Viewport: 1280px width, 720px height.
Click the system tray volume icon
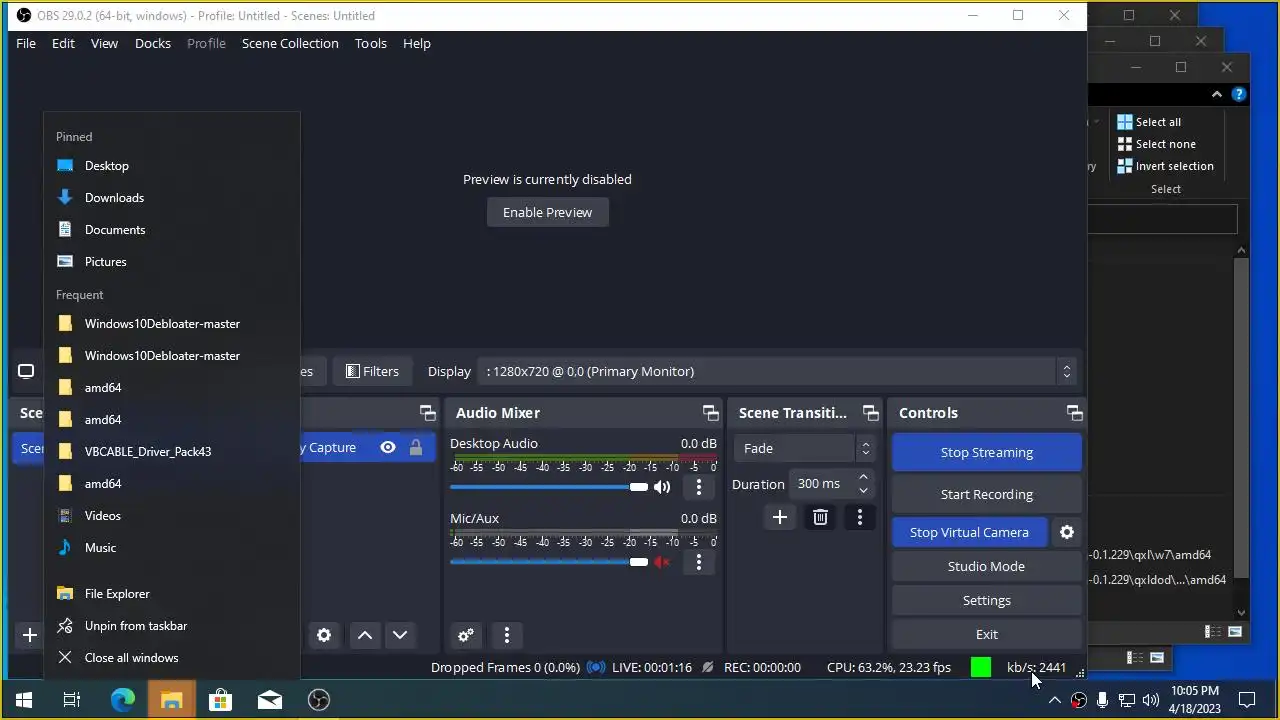(1151, 700)
